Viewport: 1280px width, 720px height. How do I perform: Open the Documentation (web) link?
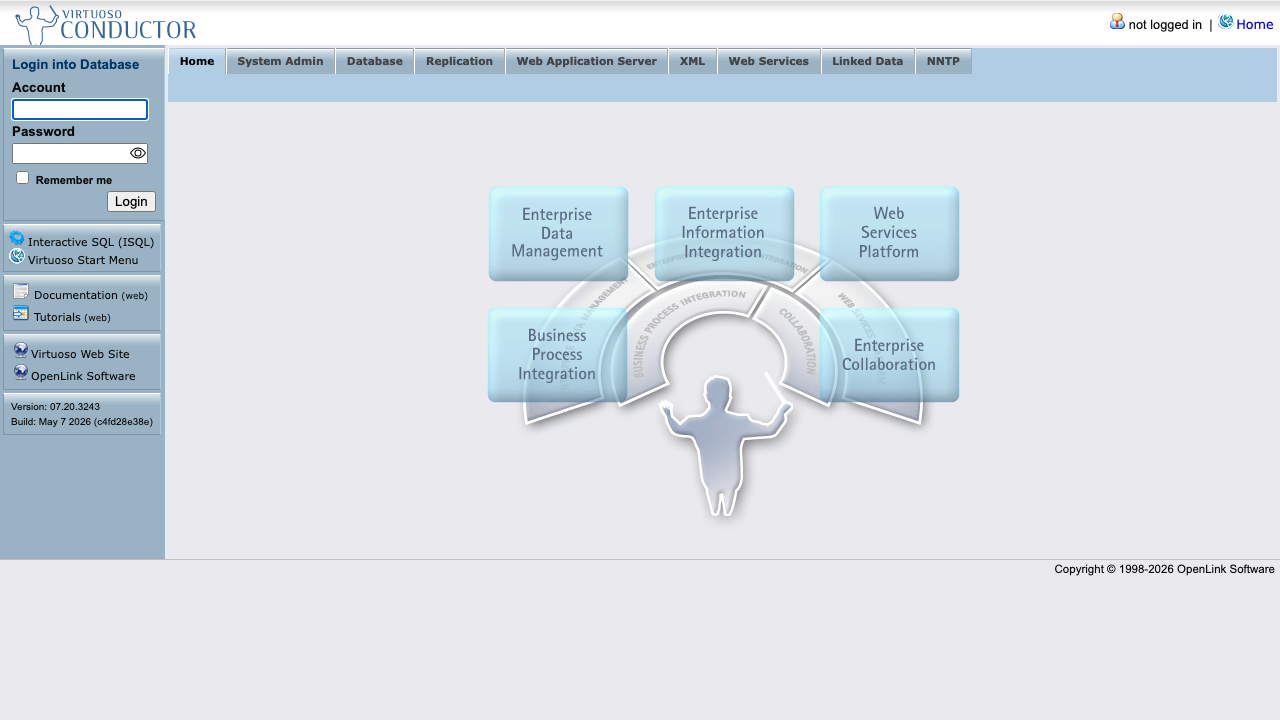click(91, 295)
